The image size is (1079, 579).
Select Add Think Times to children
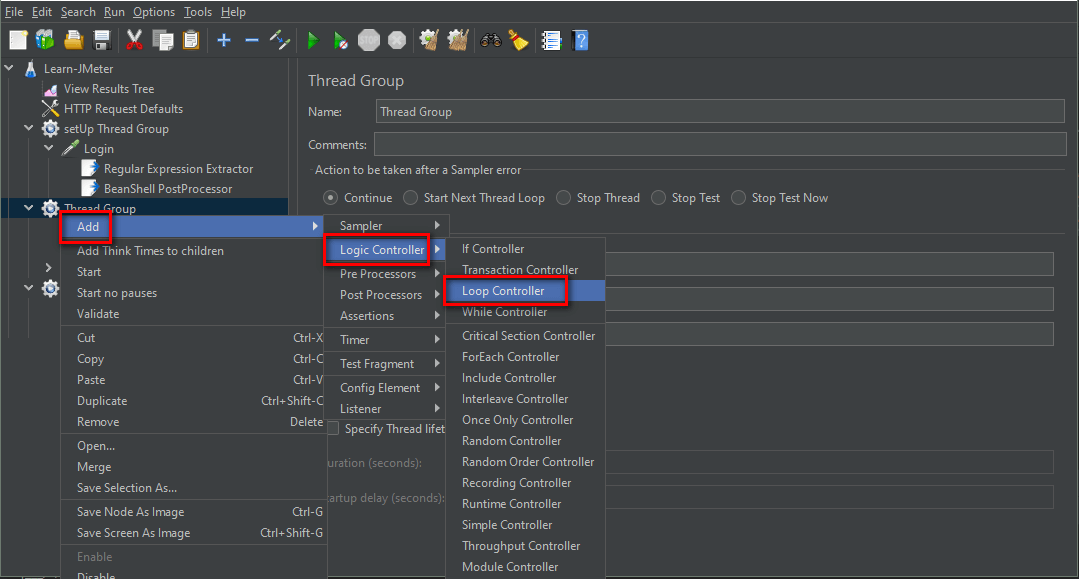click(193, 251)
